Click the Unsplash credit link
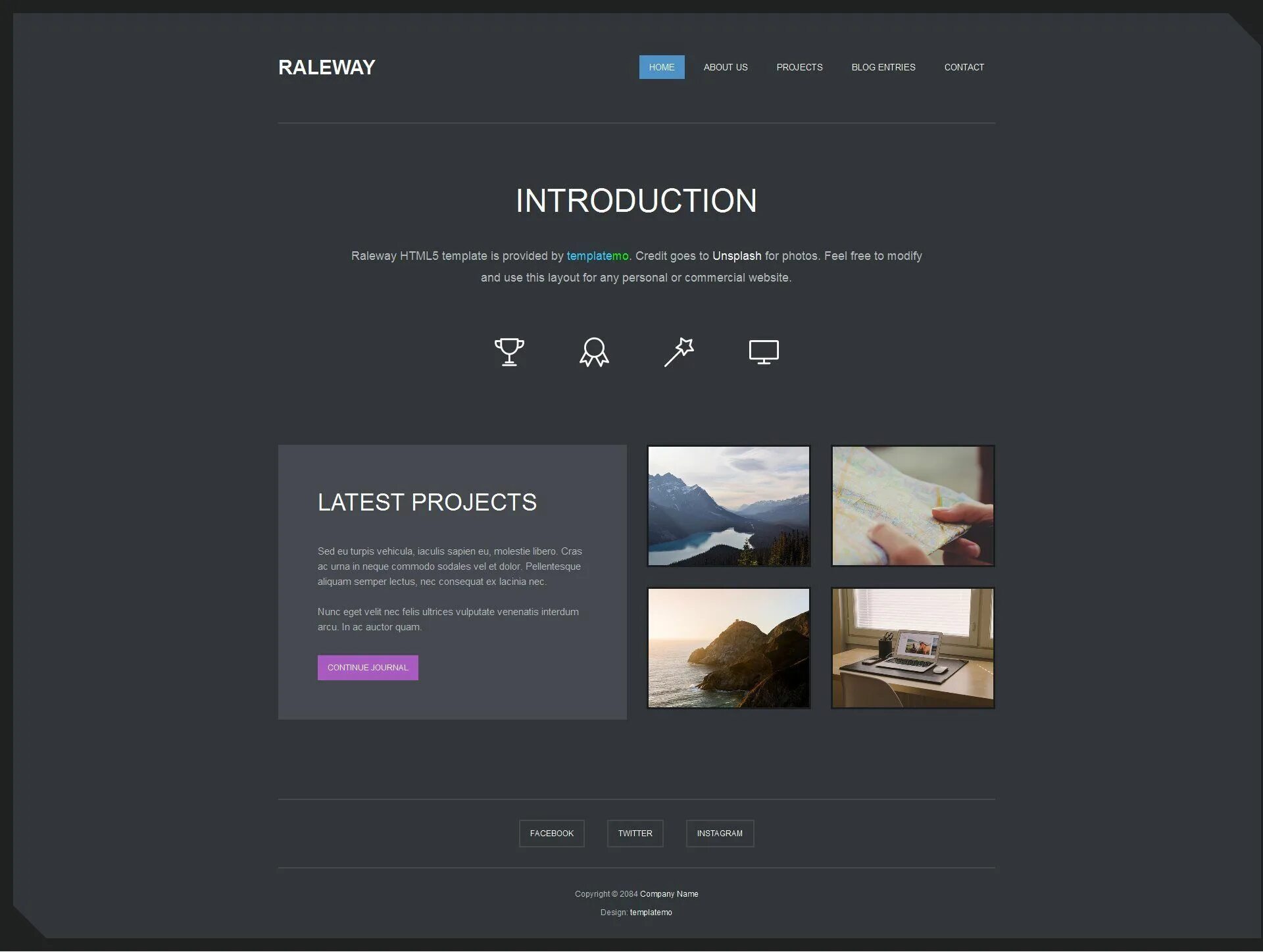 (x=737, y=255)
